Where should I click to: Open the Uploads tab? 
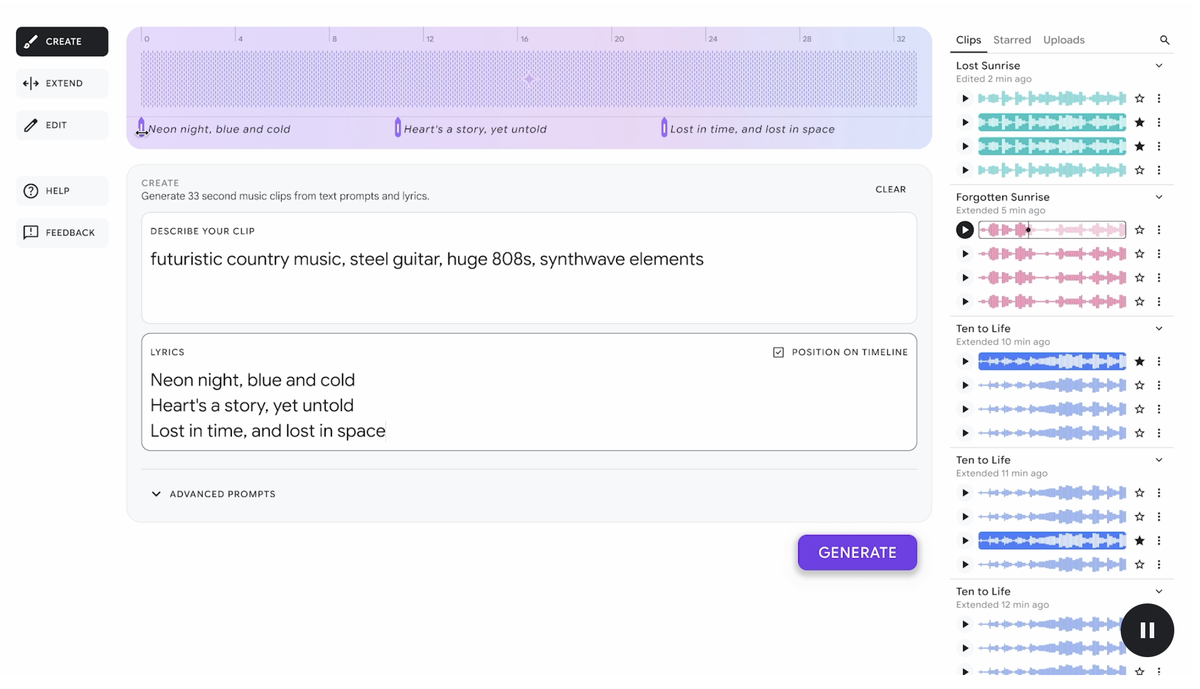[1063, 40]
